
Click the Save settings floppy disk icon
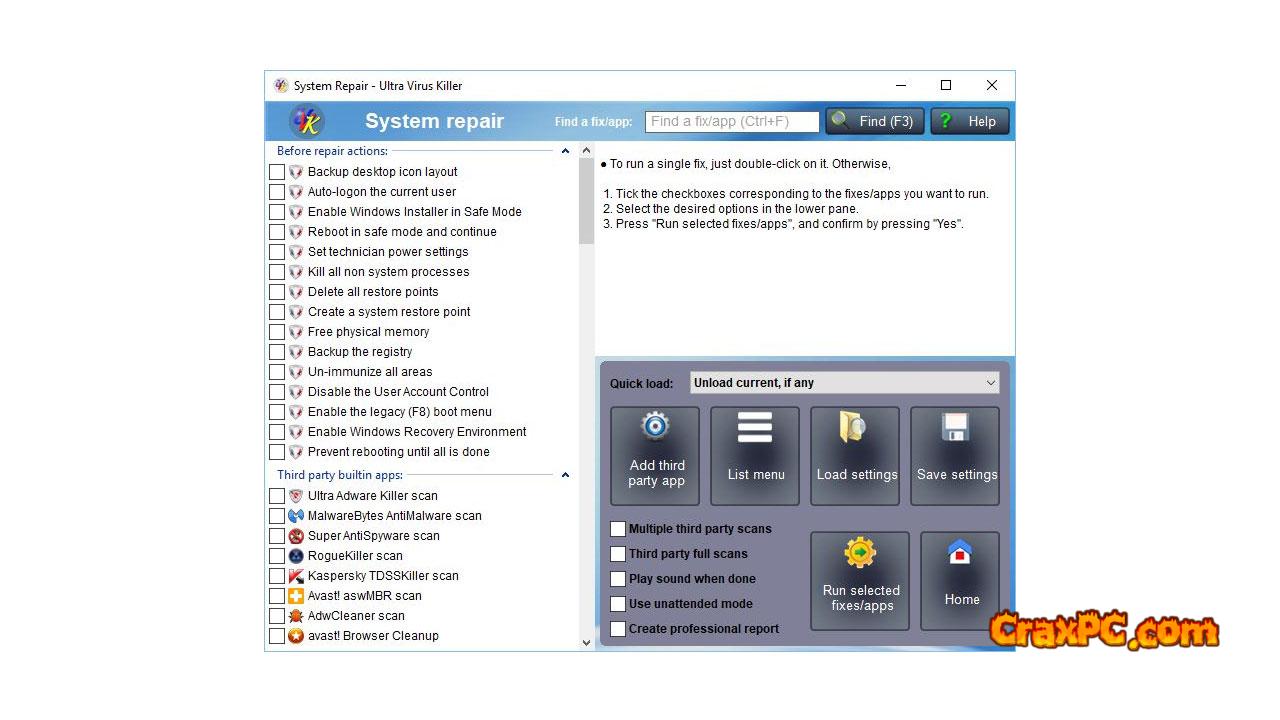click(x=955, y=428)
